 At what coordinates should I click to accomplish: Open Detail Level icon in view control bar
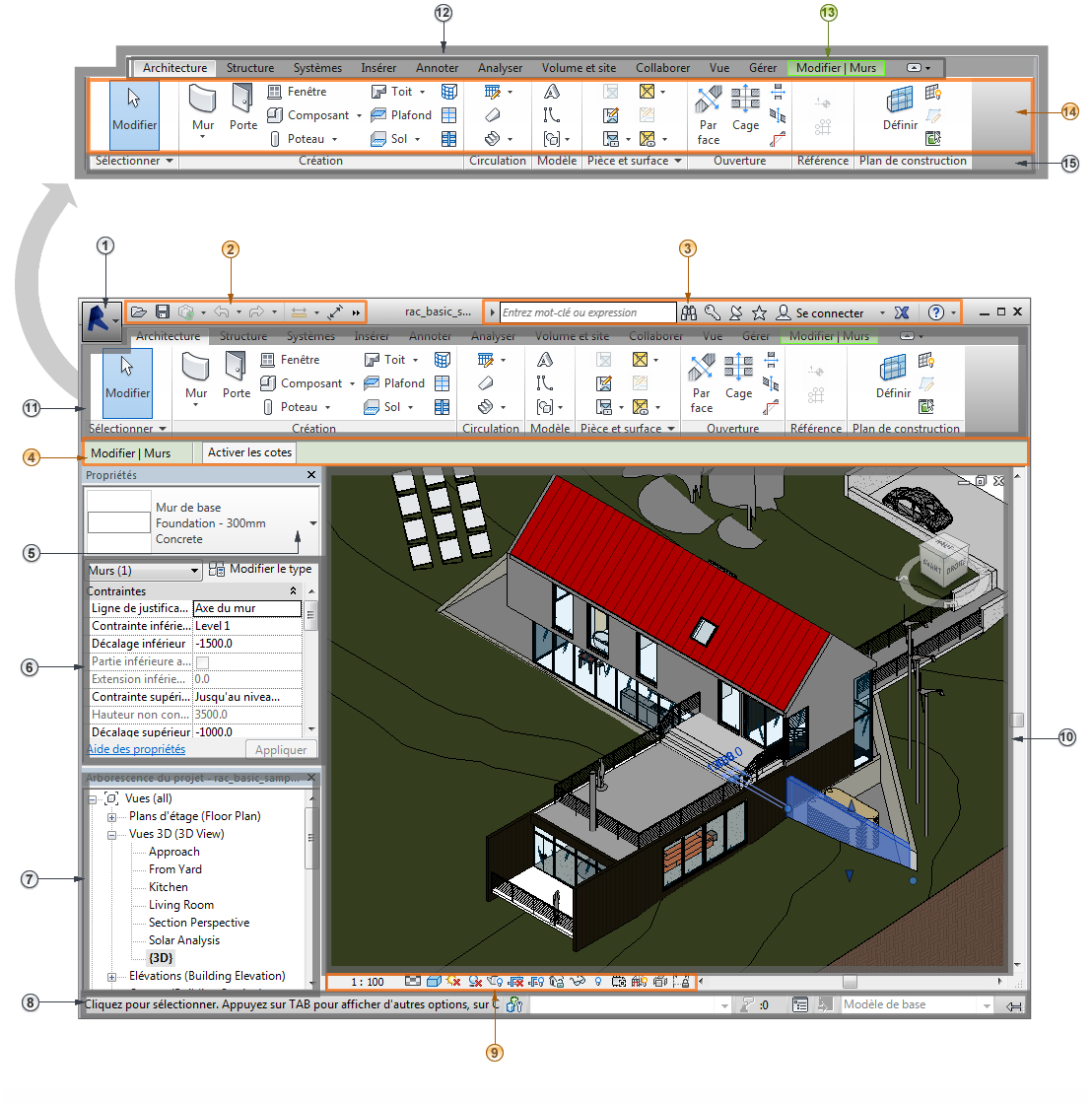tap(413, 982)
